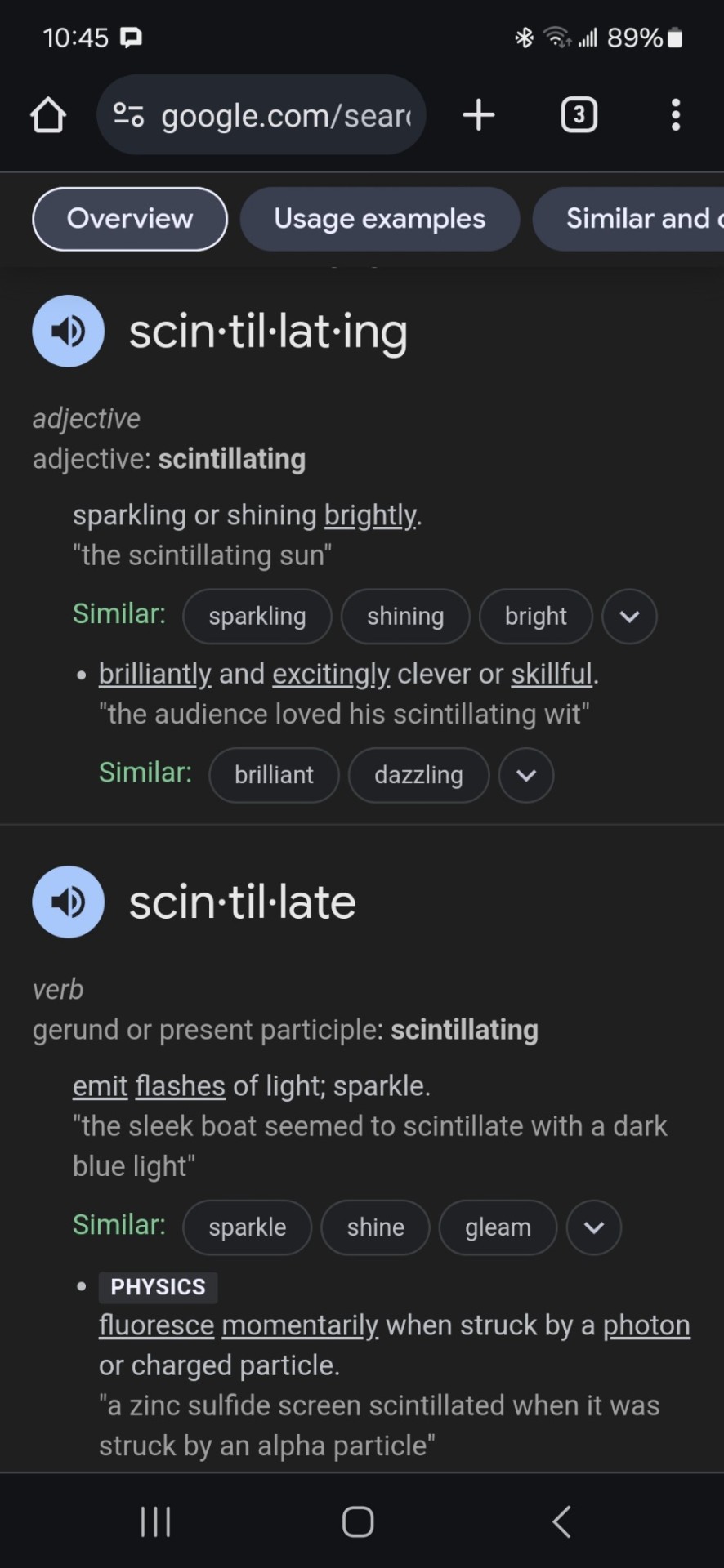Play pronunciation audio for scintillating

click(x=69, y=331)
